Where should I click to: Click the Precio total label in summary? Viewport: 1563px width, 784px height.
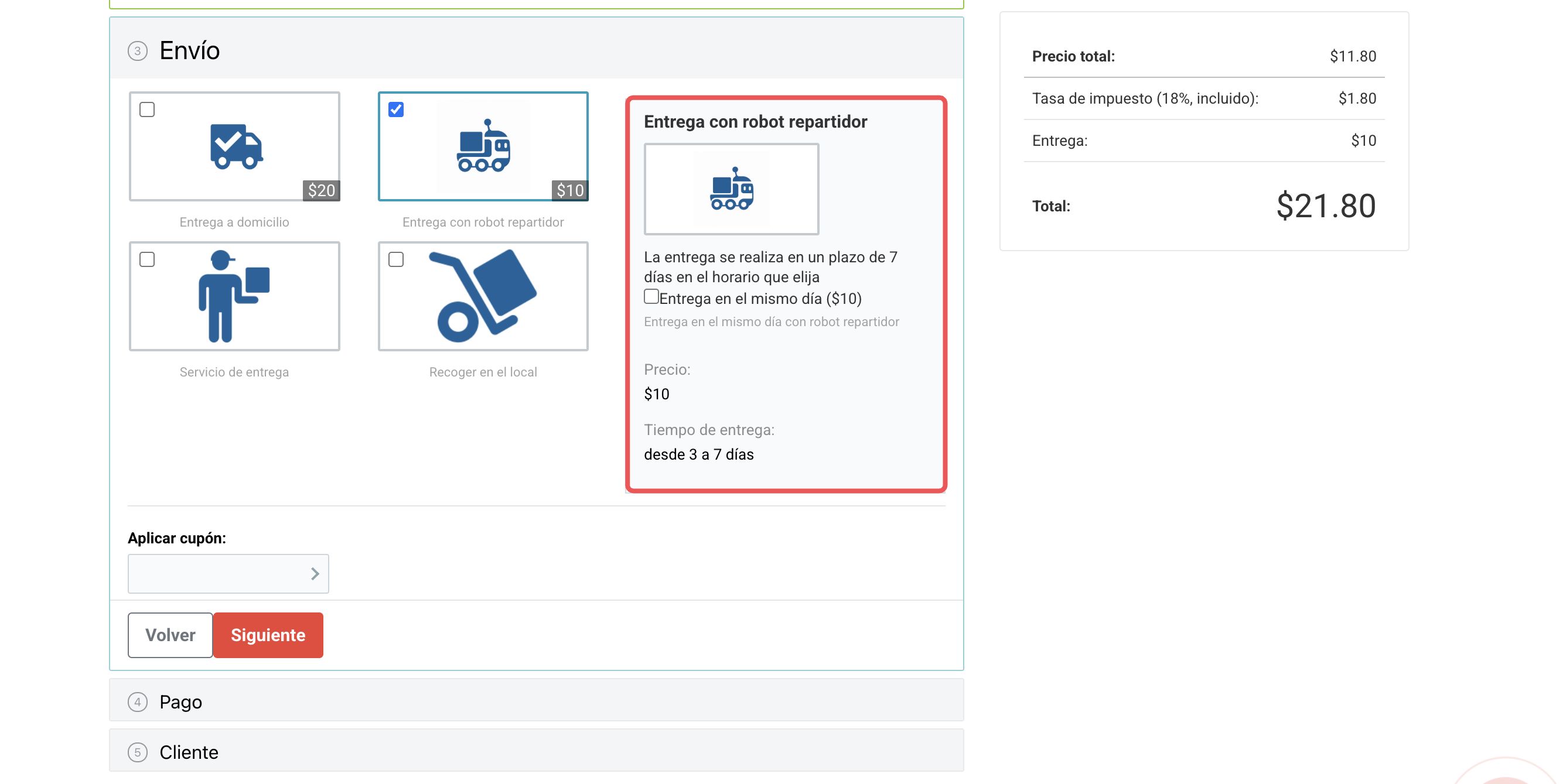[1073, 56]
